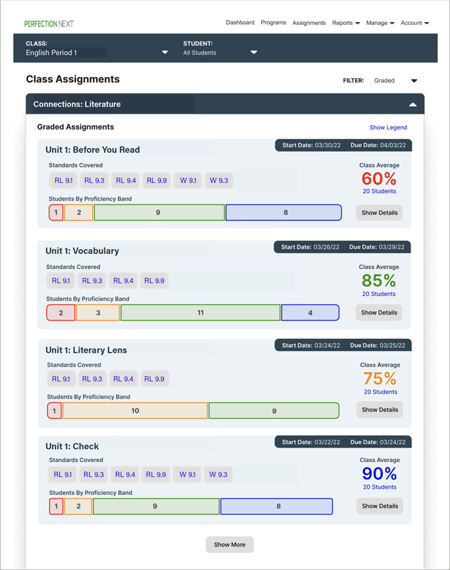Open the Programs page
This screenshot has height=570, width=450.
273,23
